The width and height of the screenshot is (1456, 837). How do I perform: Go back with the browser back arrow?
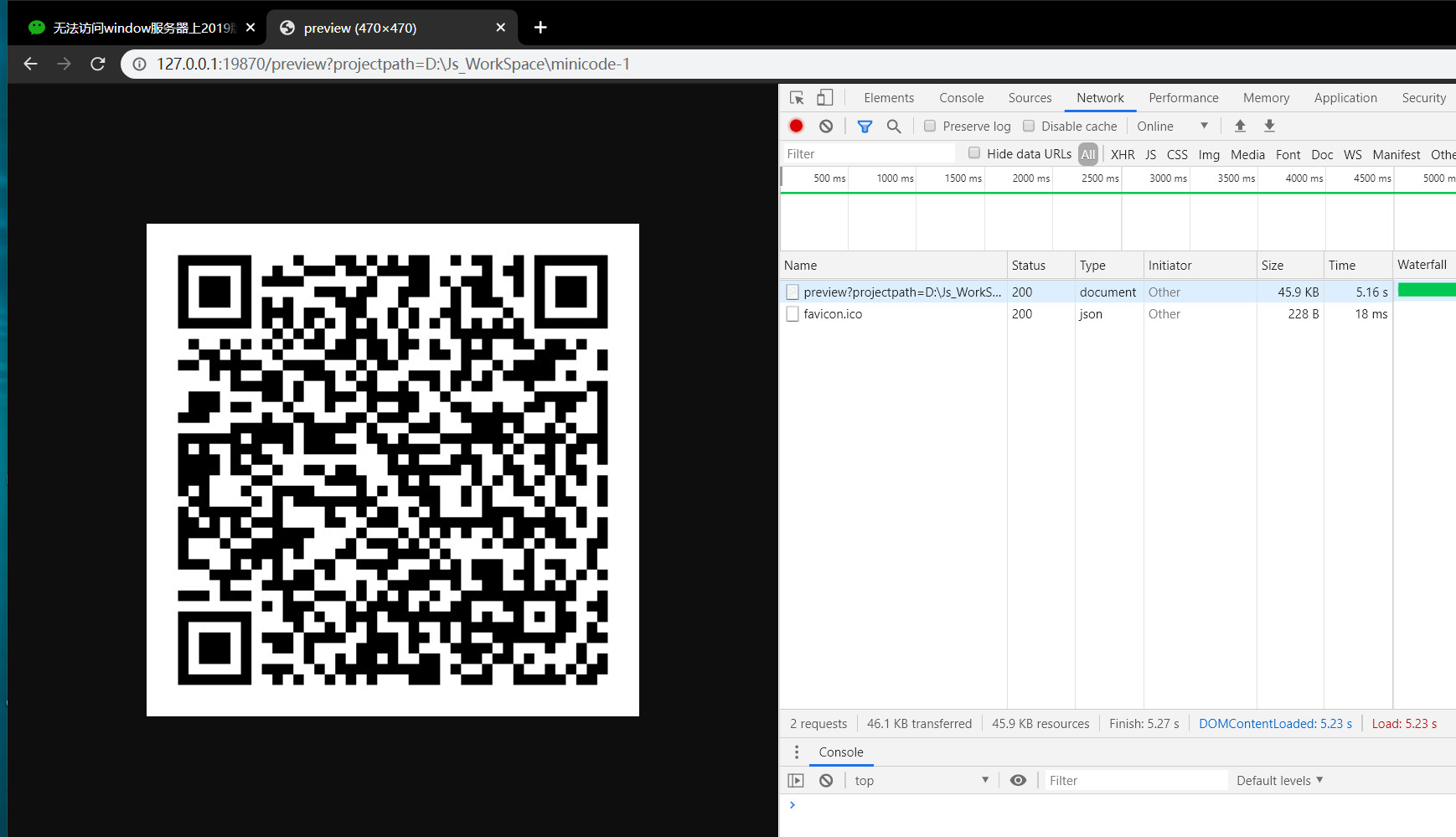click(x=31, y=64)
